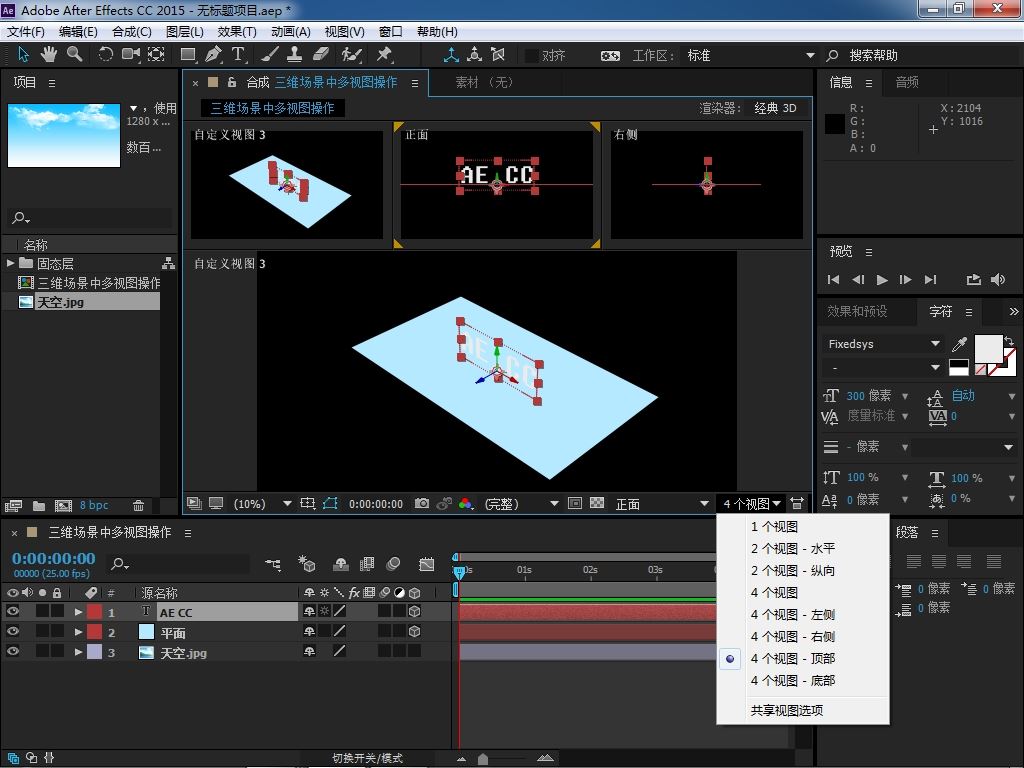Open the viewer magnification (10%) dropdown
The height and width of the screenshot is (768, 1024).
[262, 504]
